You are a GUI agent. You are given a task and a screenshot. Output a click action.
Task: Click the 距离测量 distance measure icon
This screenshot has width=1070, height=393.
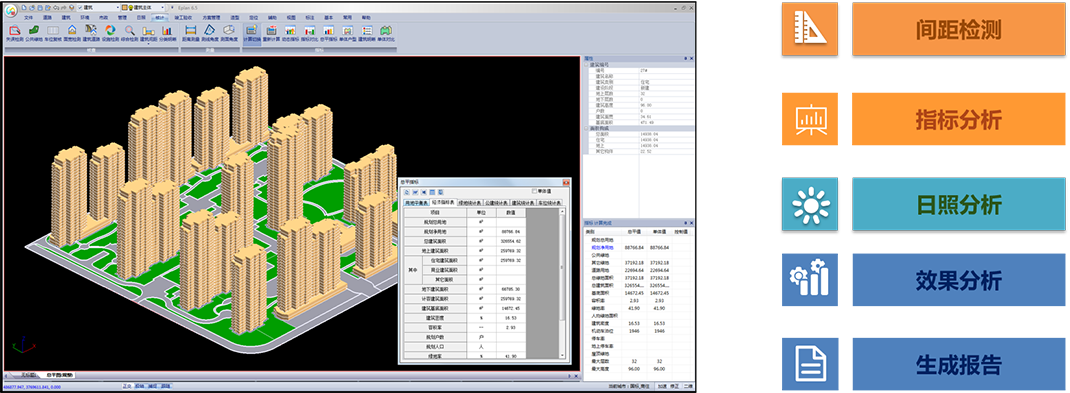[190, 31]
